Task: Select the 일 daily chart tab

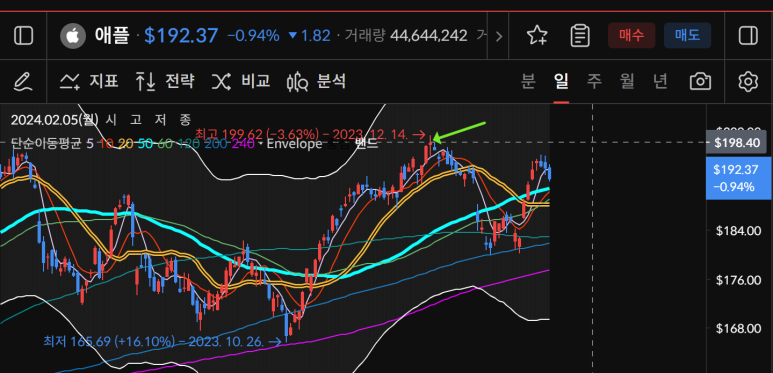Action: [561, 81]
